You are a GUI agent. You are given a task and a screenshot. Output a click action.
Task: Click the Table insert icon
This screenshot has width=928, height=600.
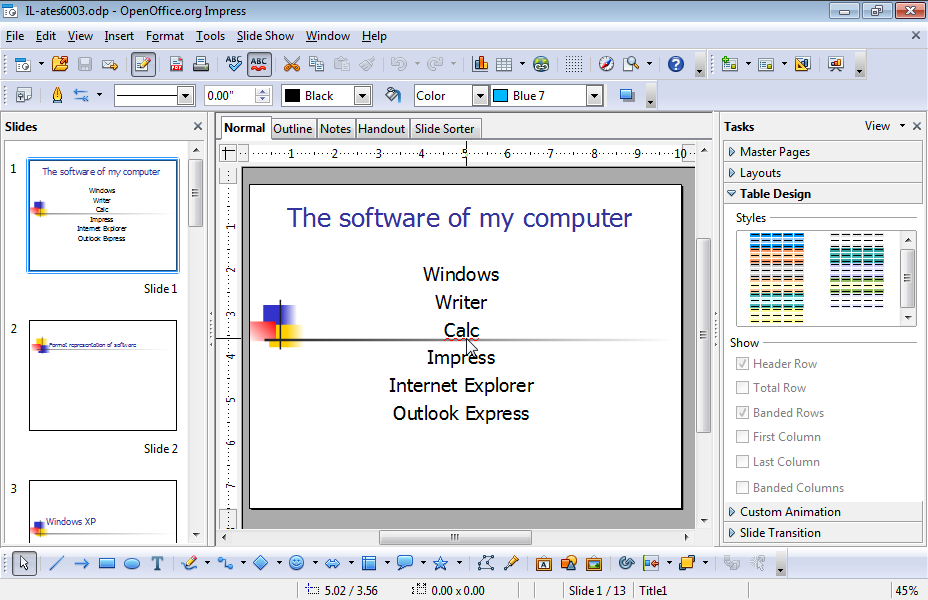click(504, 64)
